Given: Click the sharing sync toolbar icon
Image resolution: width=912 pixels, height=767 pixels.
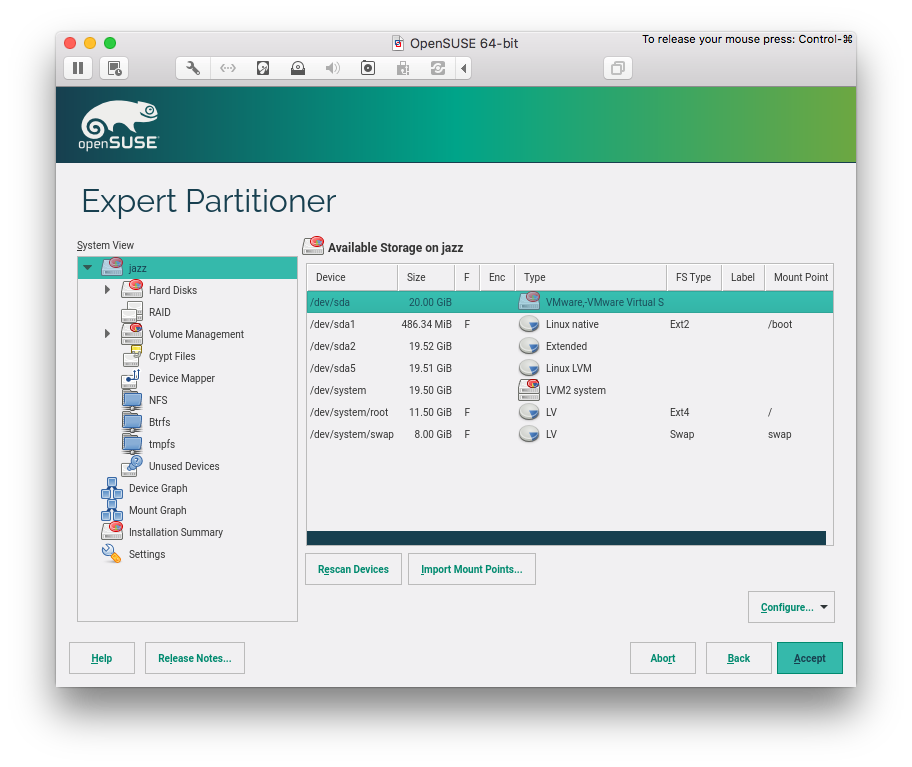Looking at the screenshot, I should [437, 68].
